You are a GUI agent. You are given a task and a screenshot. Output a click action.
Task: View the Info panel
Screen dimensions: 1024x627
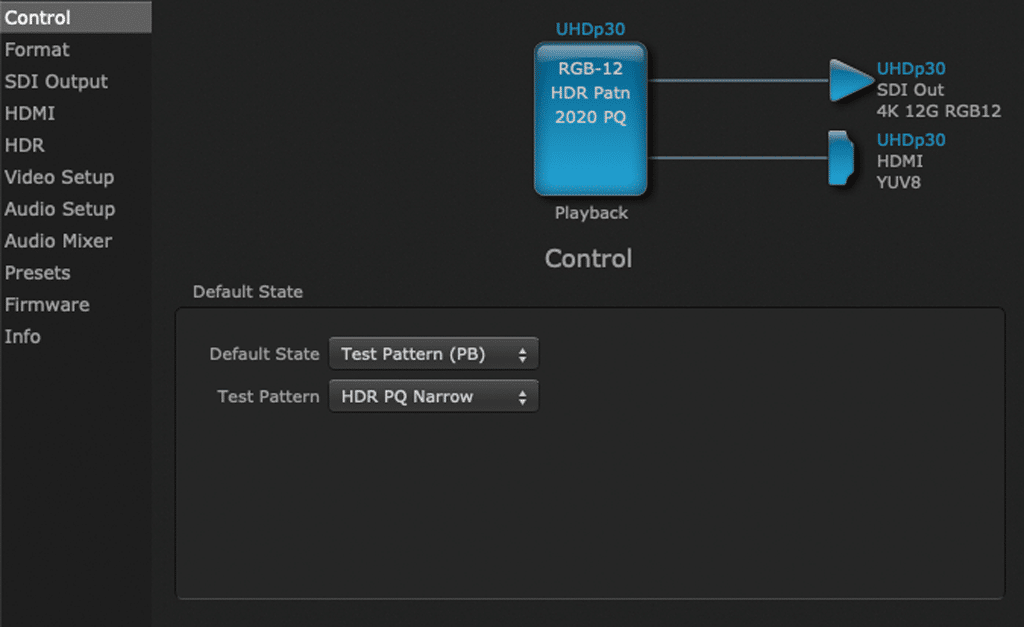click(x=23, y=337)
